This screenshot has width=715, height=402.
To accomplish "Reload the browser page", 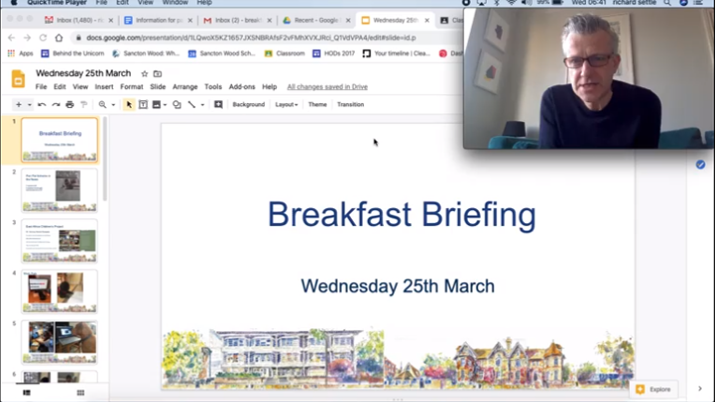I will point(43,38).
